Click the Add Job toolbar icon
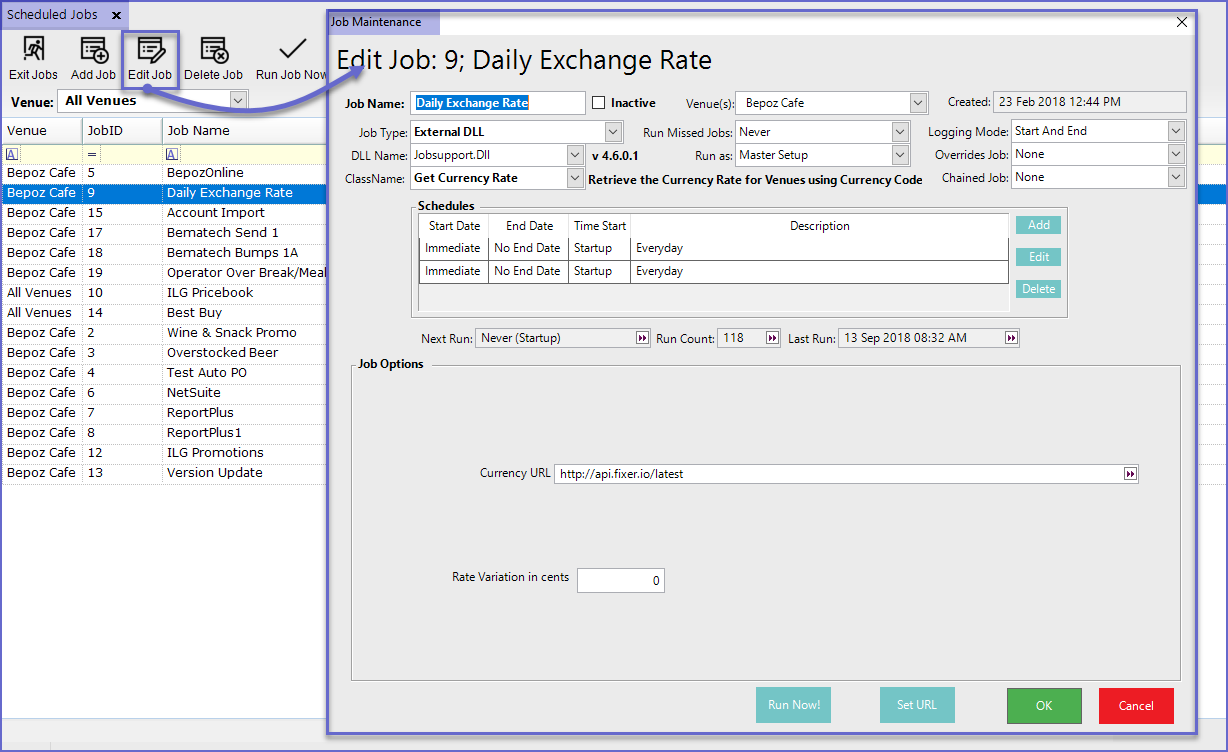This screenshot has width=1228, height=752. (93, 50)
